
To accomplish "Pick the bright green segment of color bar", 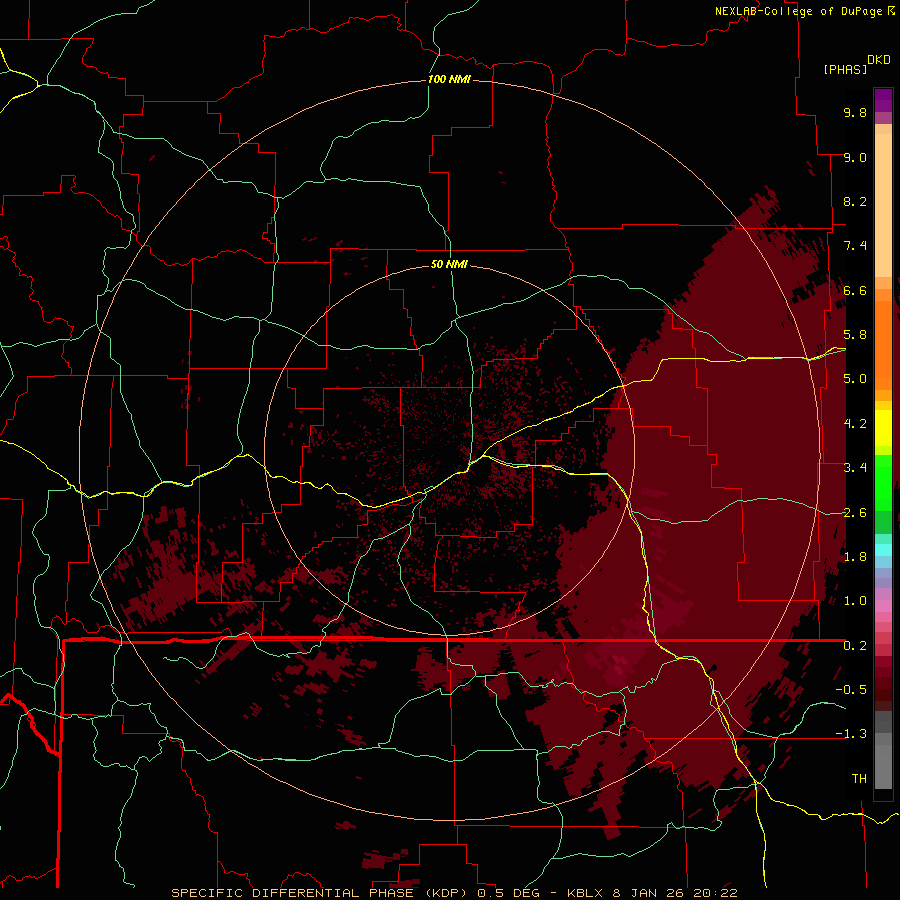I will (x=883, y=482).
